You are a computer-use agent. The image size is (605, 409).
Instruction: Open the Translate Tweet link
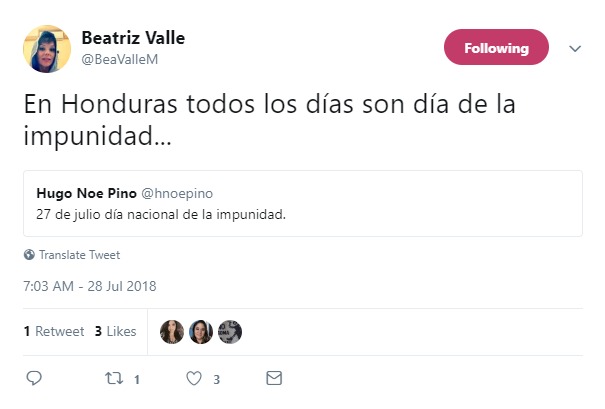(x=78, y=254)
